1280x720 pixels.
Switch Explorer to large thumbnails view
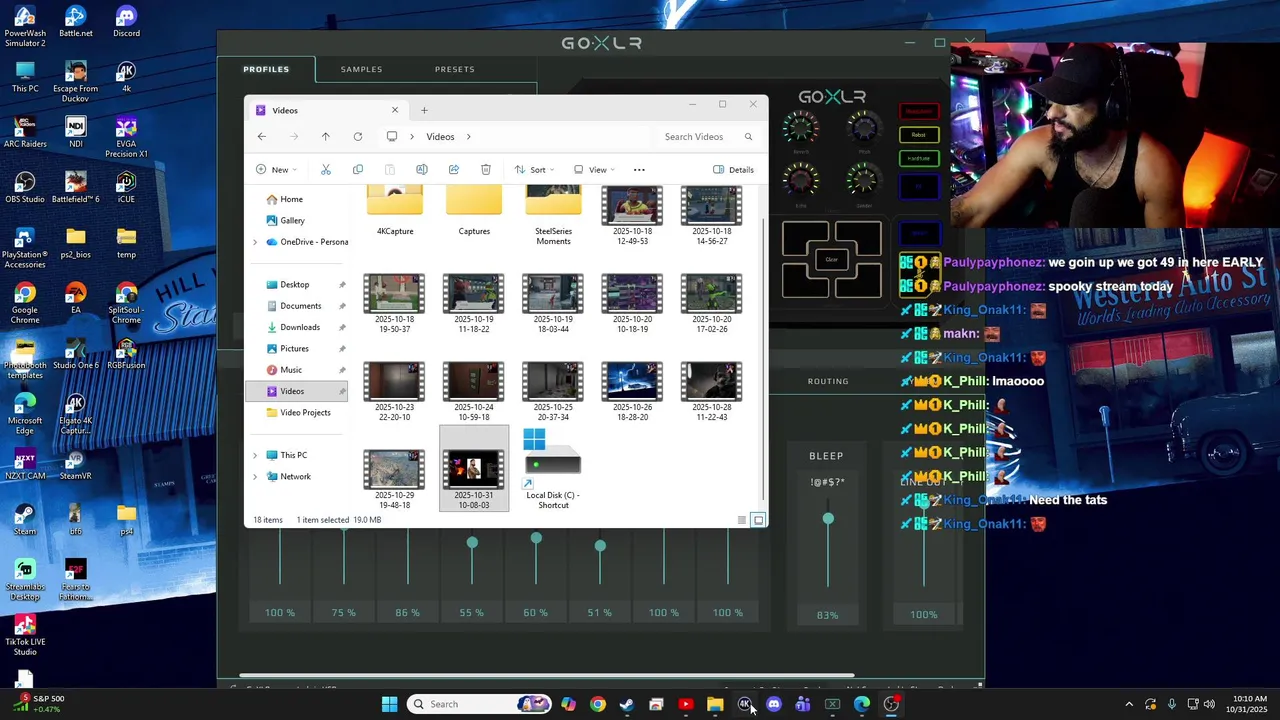[758, 520]
